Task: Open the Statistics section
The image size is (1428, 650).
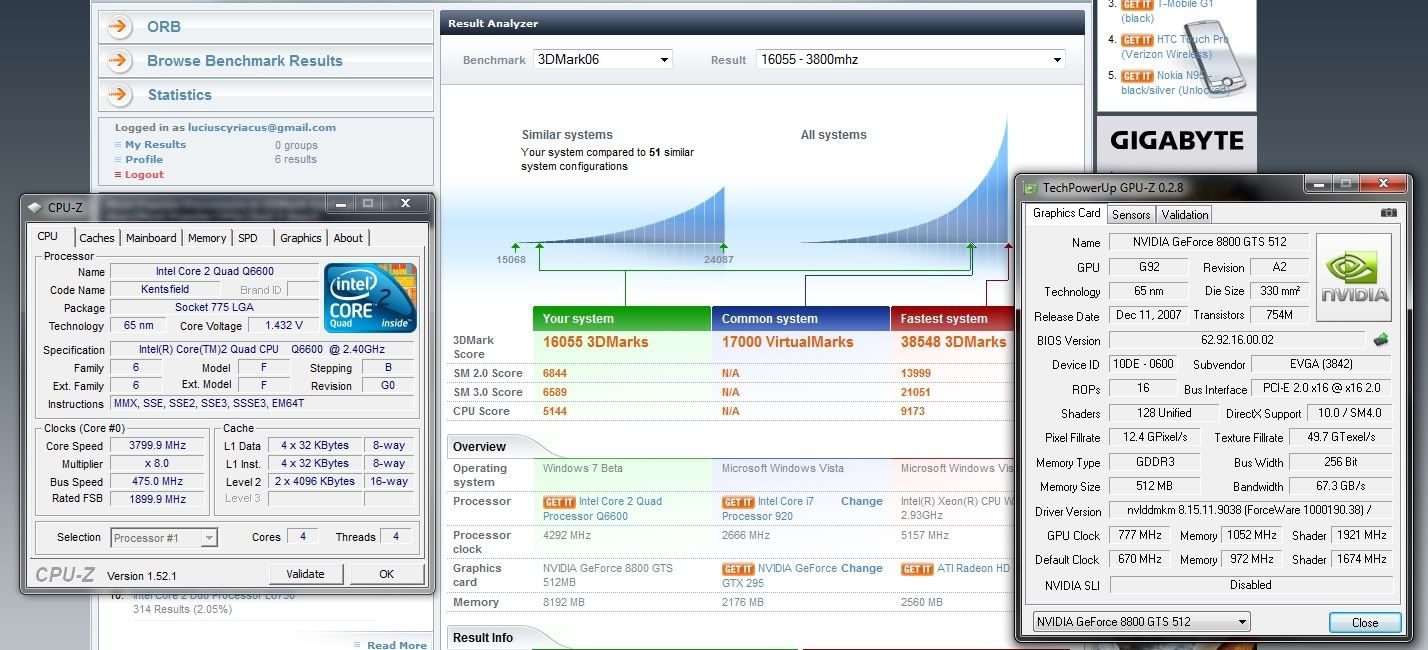Action: [x=180, y=95]
